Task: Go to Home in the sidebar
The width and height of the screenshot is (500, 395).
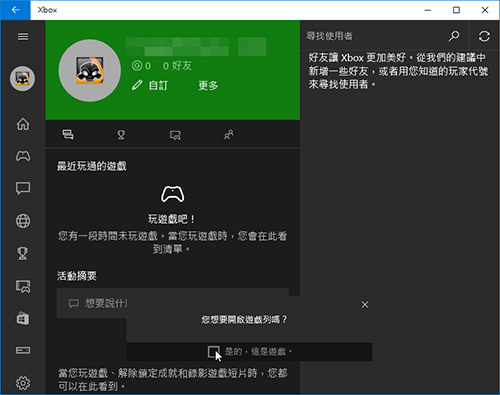Action: 23,124
